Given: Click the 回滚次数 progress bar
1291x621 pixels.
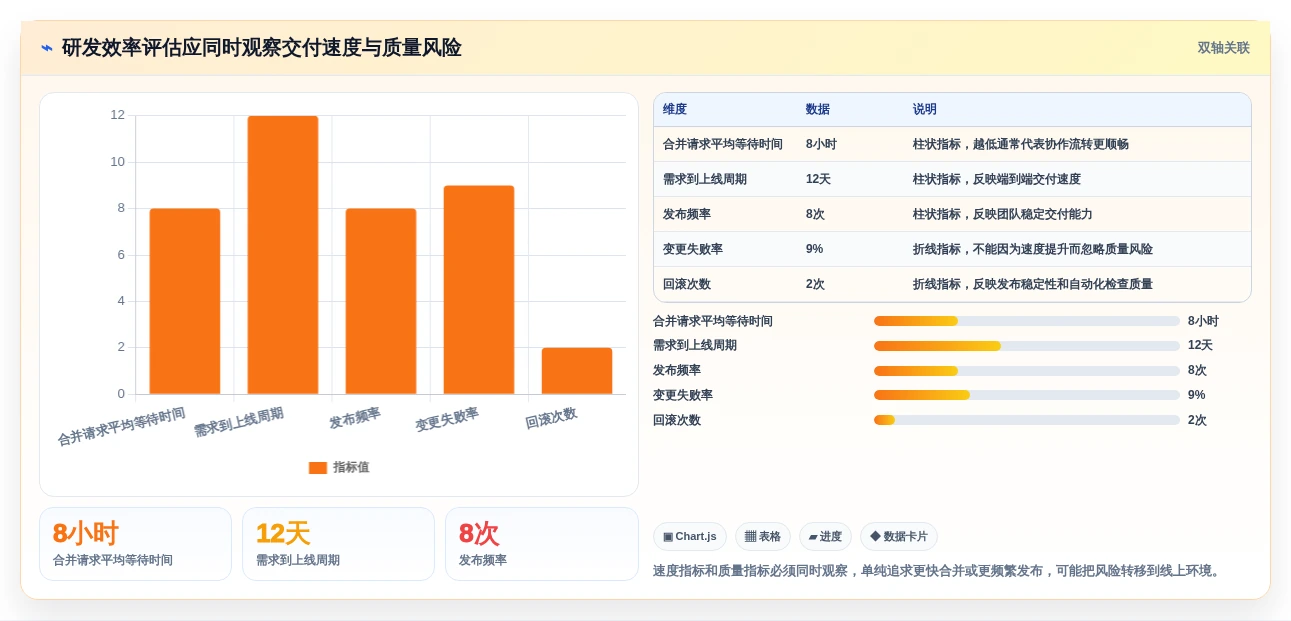Looking at the screenshot, I should (x=1027, y=420).
